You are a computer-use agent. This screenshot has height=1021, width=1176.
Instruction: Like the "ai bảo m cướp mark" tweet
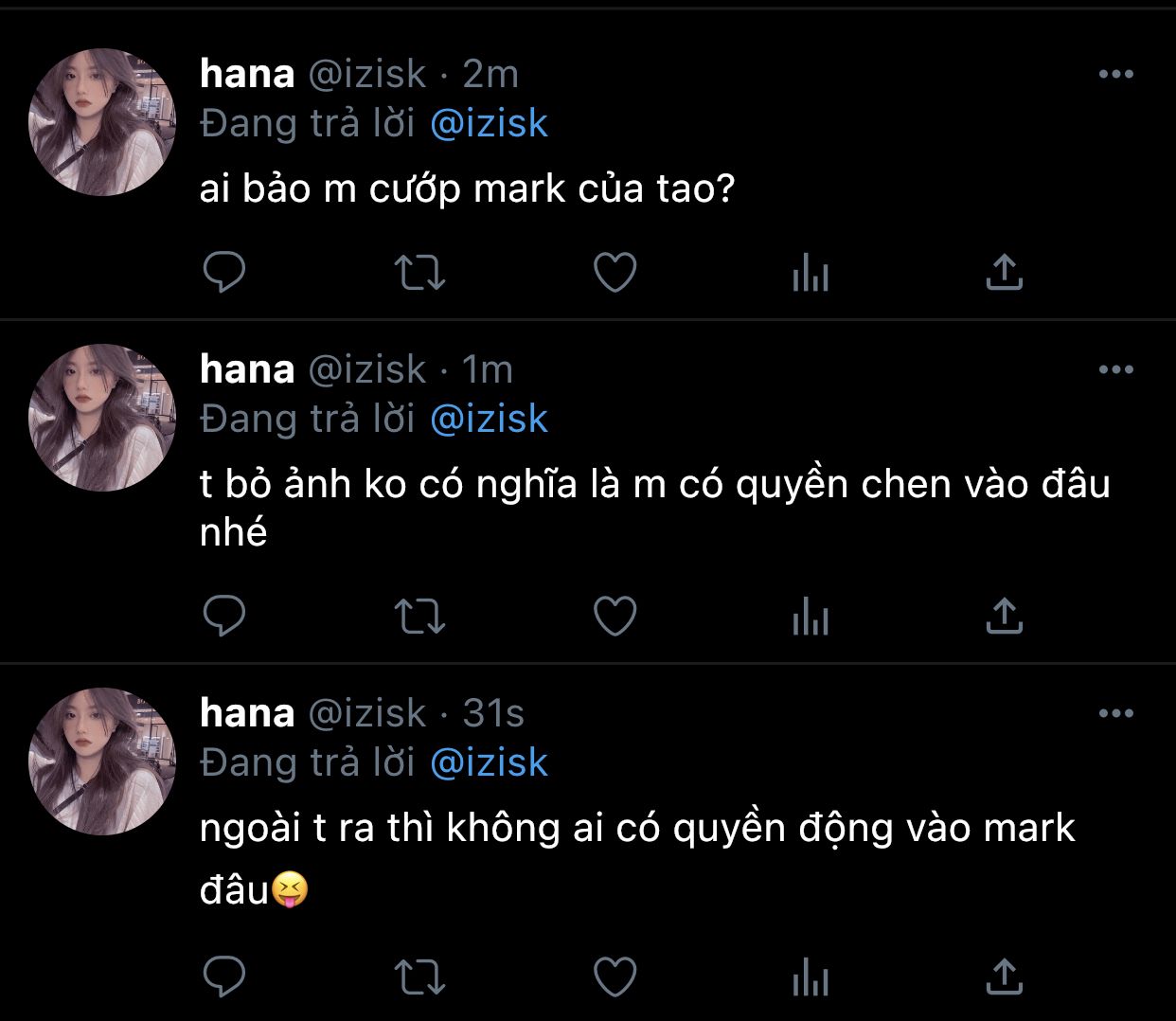(x=615, y=273)
